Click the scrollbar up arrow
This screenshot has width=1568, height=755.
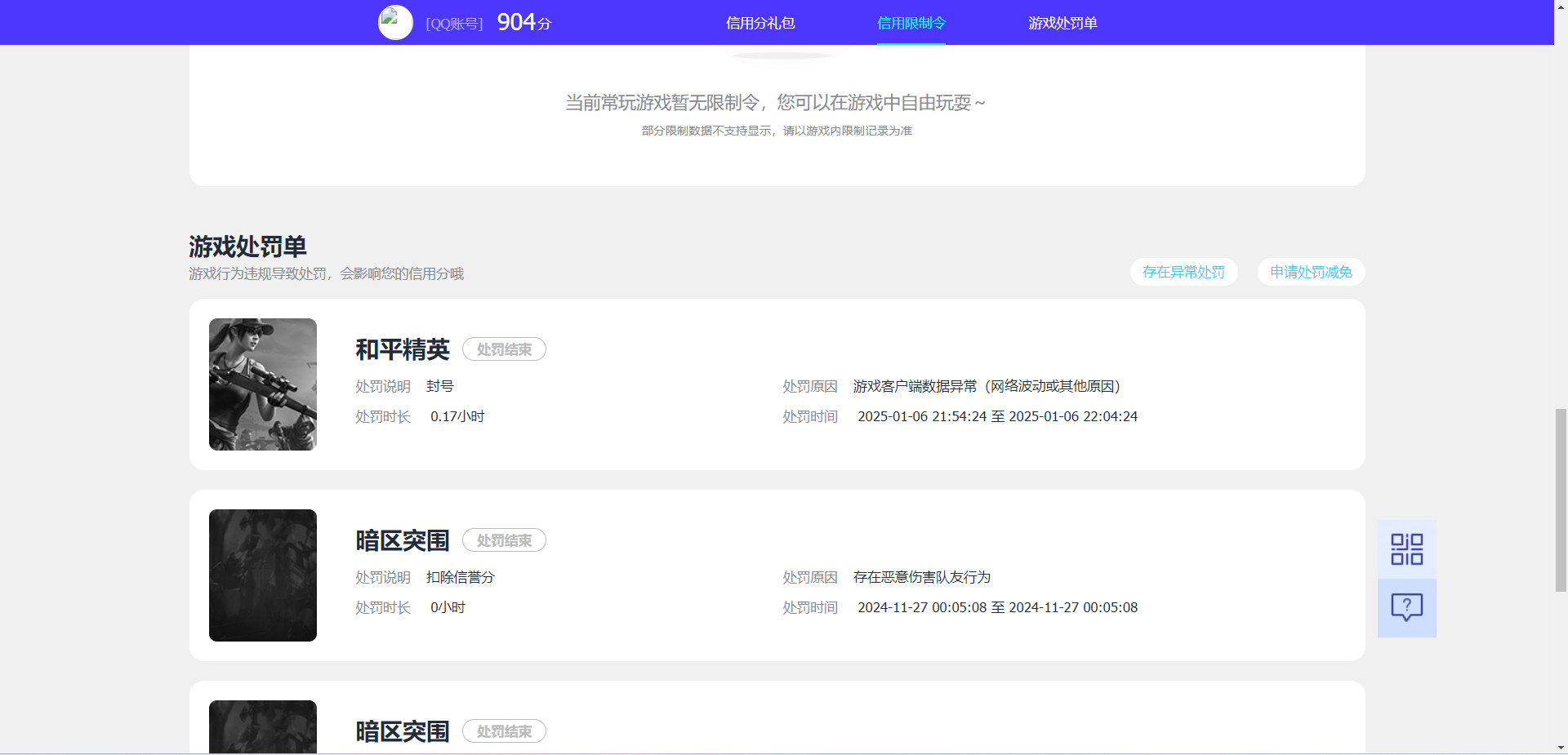[x=1561, y=6]
